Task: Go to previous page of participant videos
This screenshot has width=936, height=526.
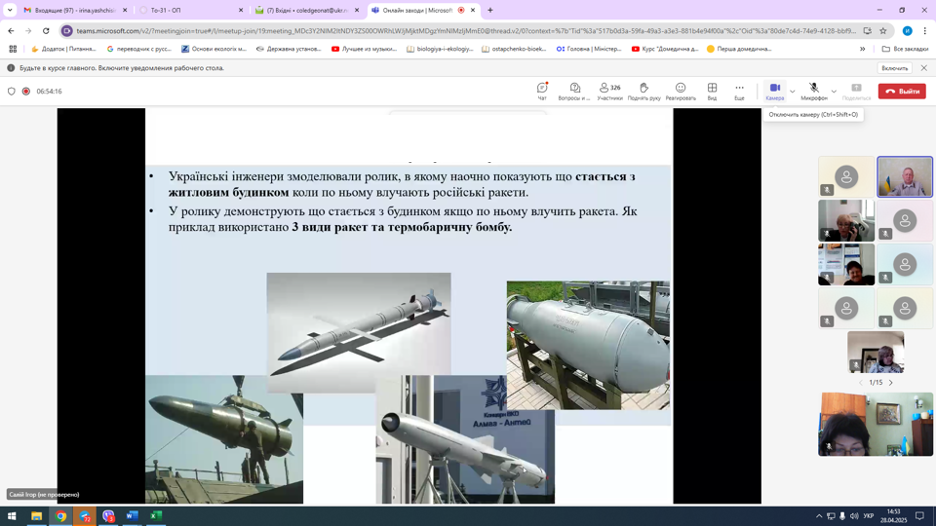Action: pos(861,383)
